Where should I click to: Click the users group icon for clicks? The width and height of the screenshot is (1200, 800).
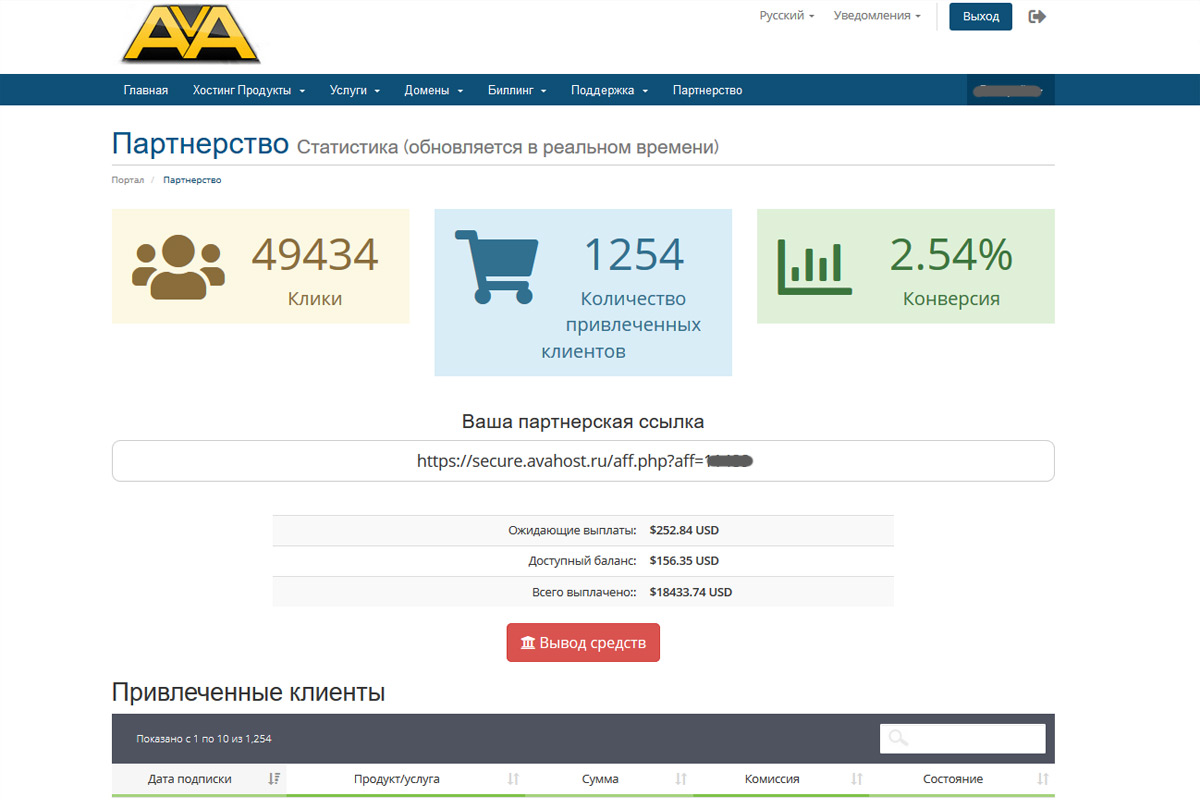pyautogui.click(x=177, y=267)
